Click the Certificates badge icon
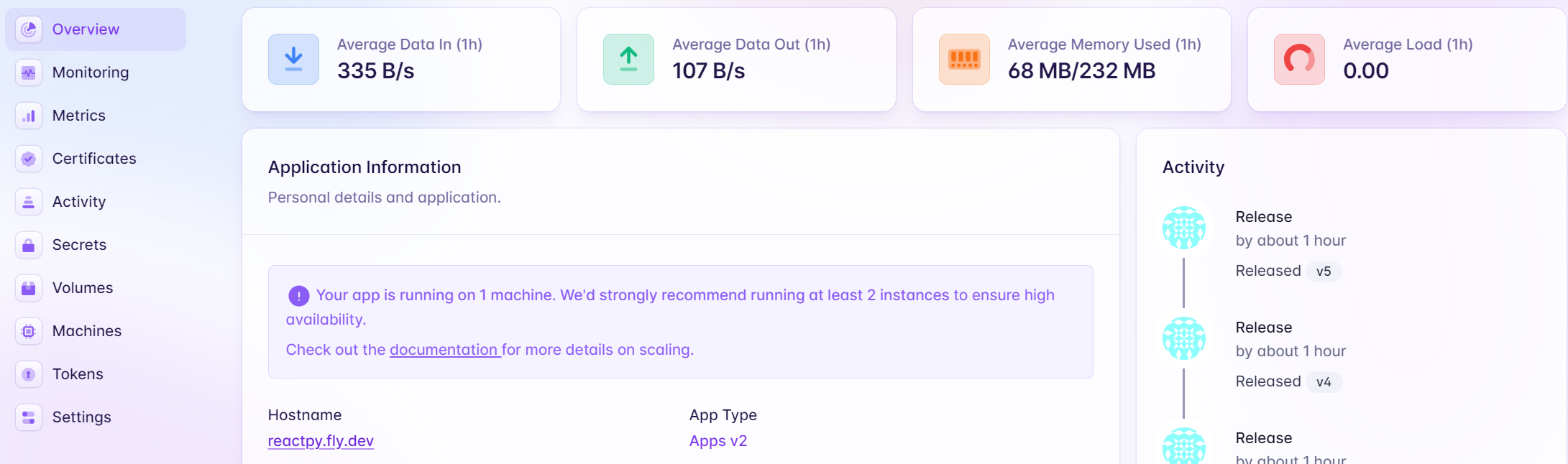The height and width of the screenshot is (464, 1568). 29,159
